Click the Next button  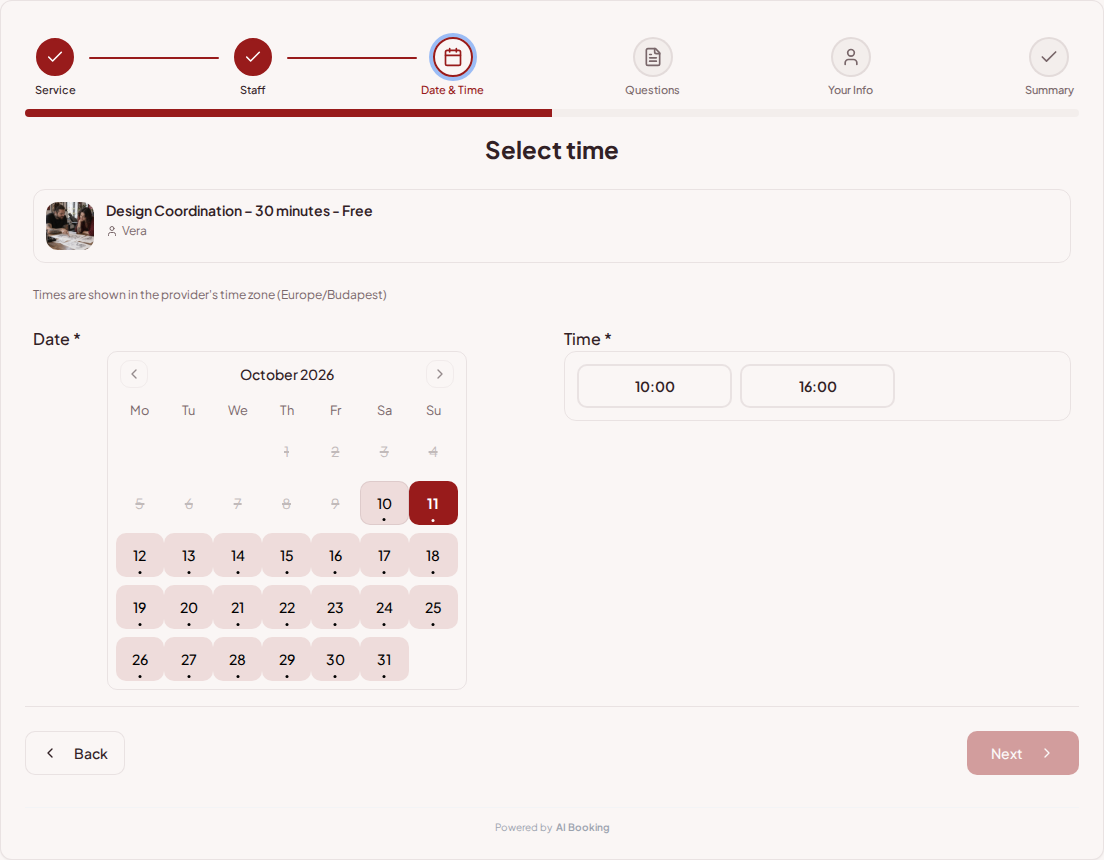pyautogui.click(x=1022, y=753)
